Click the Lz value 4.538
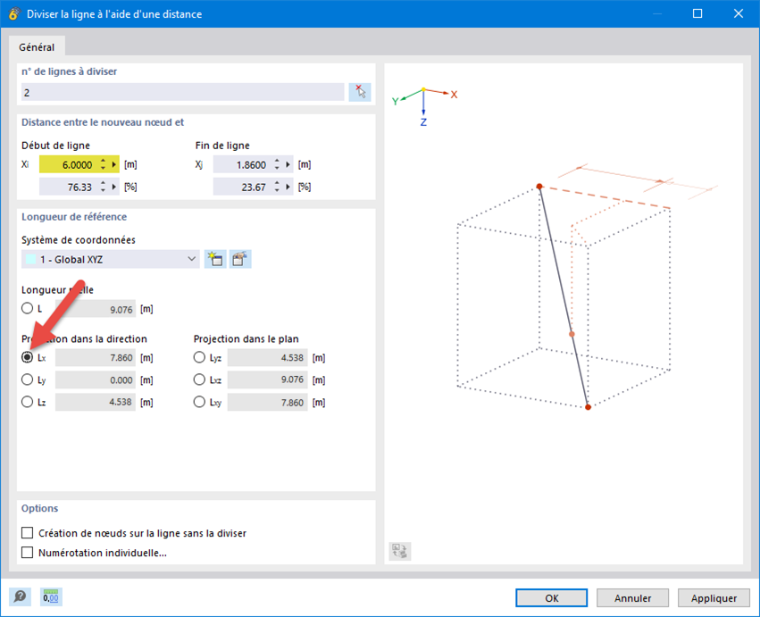The width and height of the screenshot is (760, 617). click(x=95, y=402)
